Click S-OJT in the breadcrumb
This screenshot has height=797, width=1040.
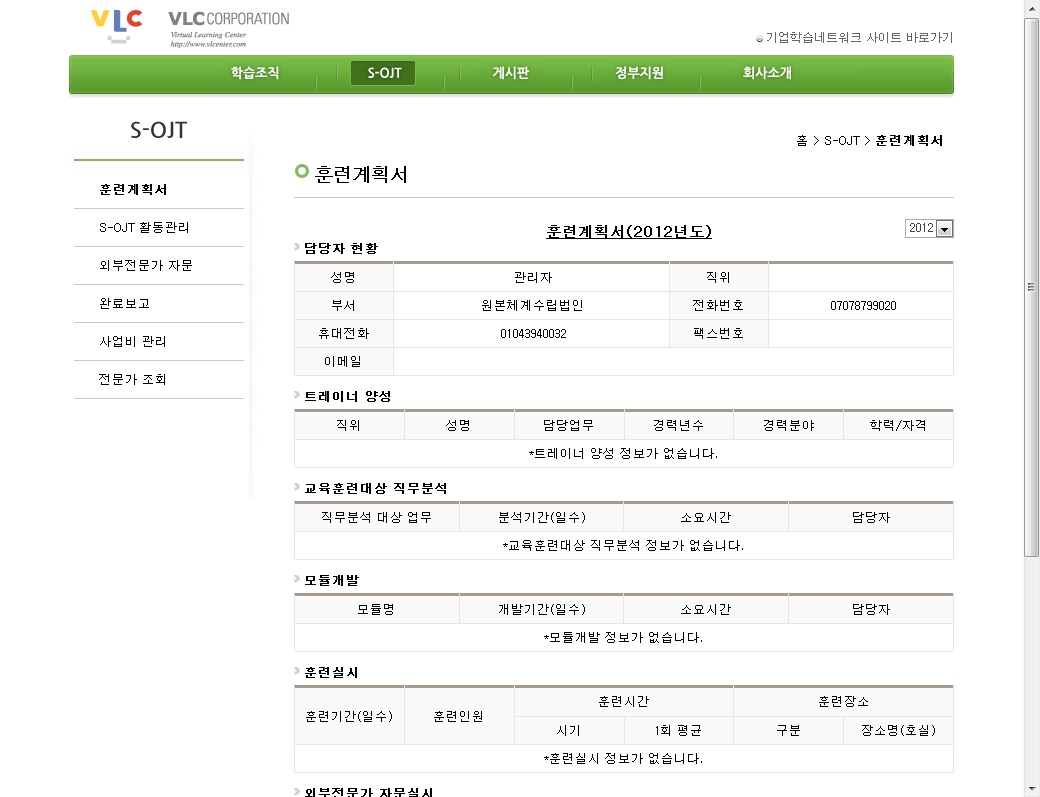point(842,141)
